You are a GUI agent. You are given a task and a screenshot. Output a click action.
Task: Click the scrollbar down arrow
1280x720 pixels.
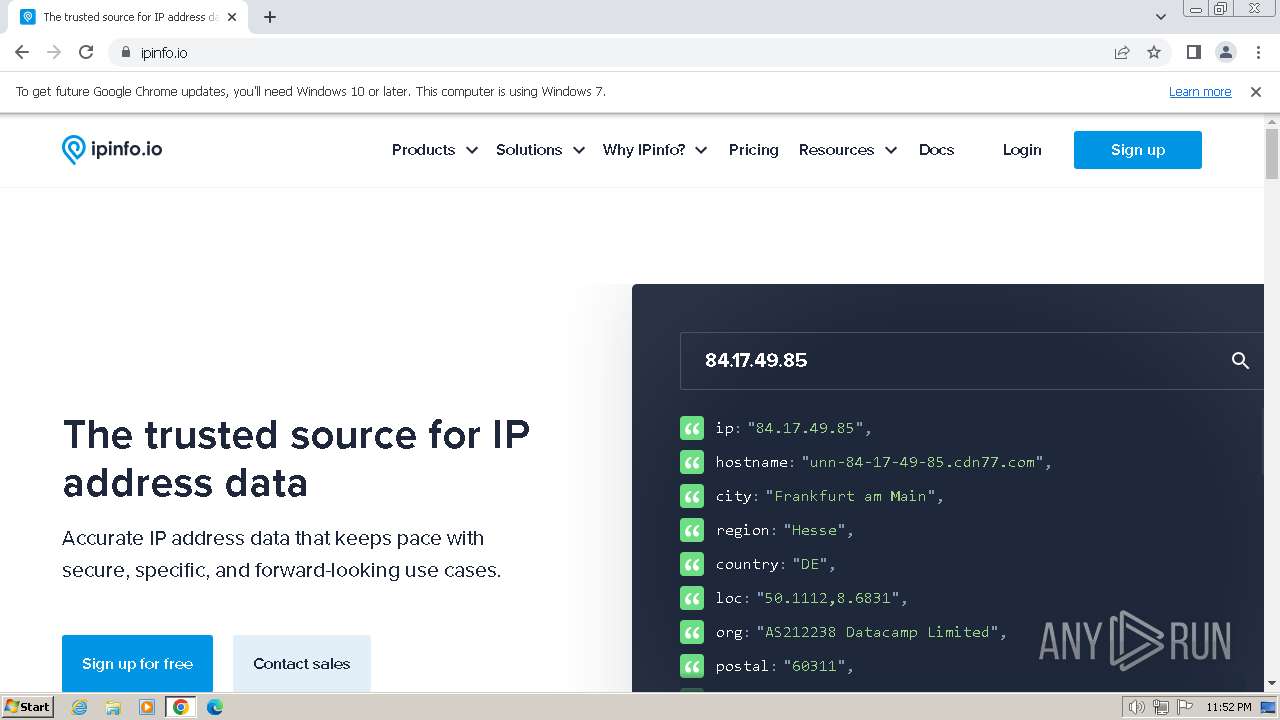[1272, 684]
